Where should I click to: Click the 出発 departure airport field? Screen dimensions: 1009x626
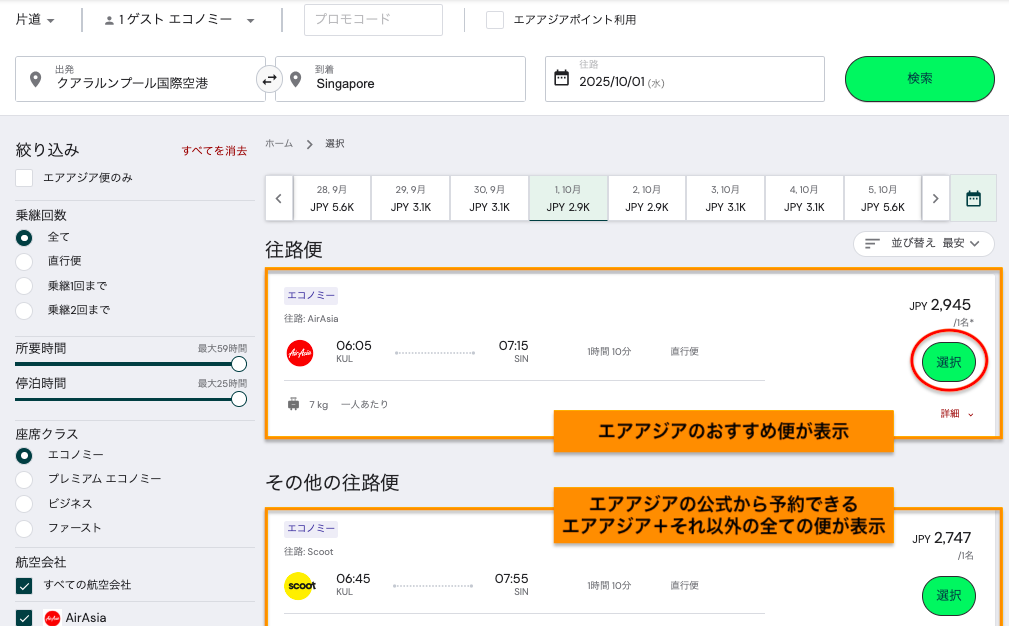(140, 79)
